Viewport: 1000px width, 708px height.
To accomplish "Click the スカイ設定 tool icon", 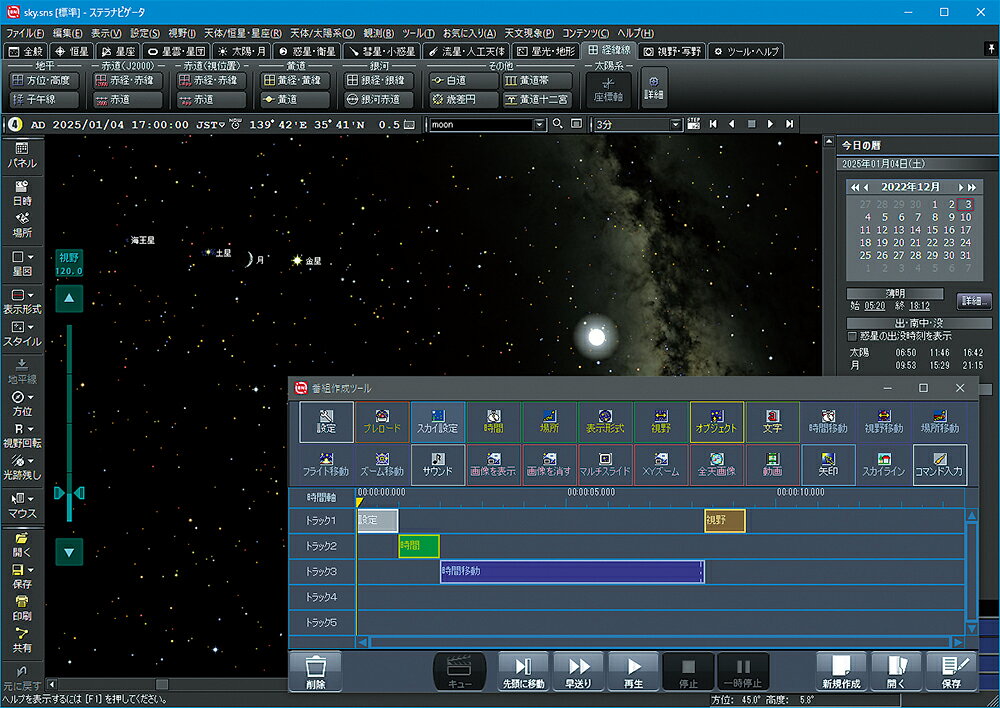I will pos(438,422).
